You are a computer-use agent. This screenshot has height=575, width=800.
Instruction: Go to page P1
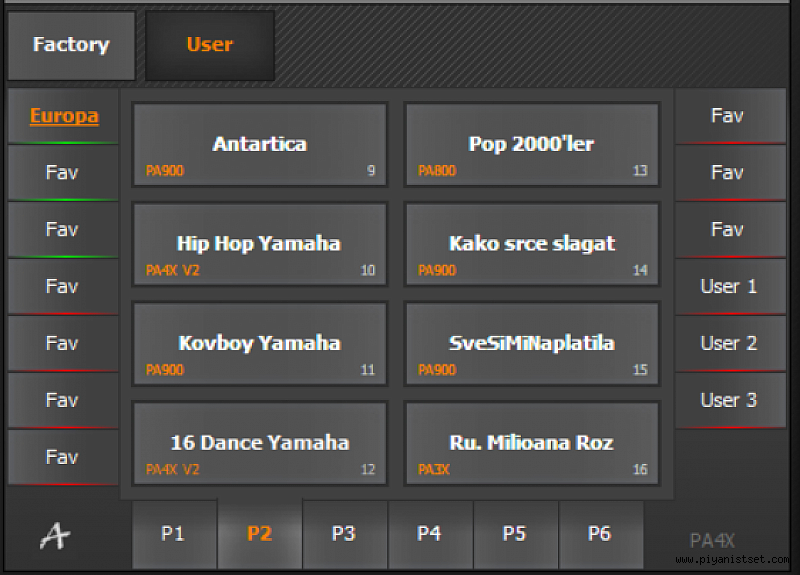[x=174, y=534]
